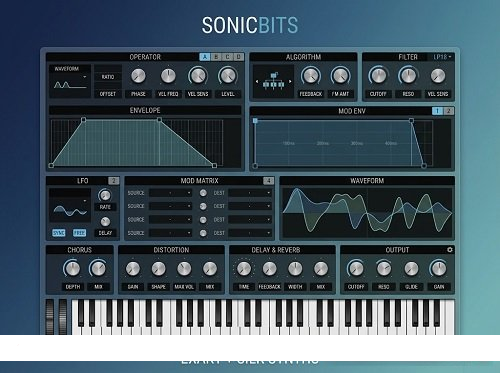Open the LFO waveform dropdown arrow
500x373 pixels.
point(85,201)
